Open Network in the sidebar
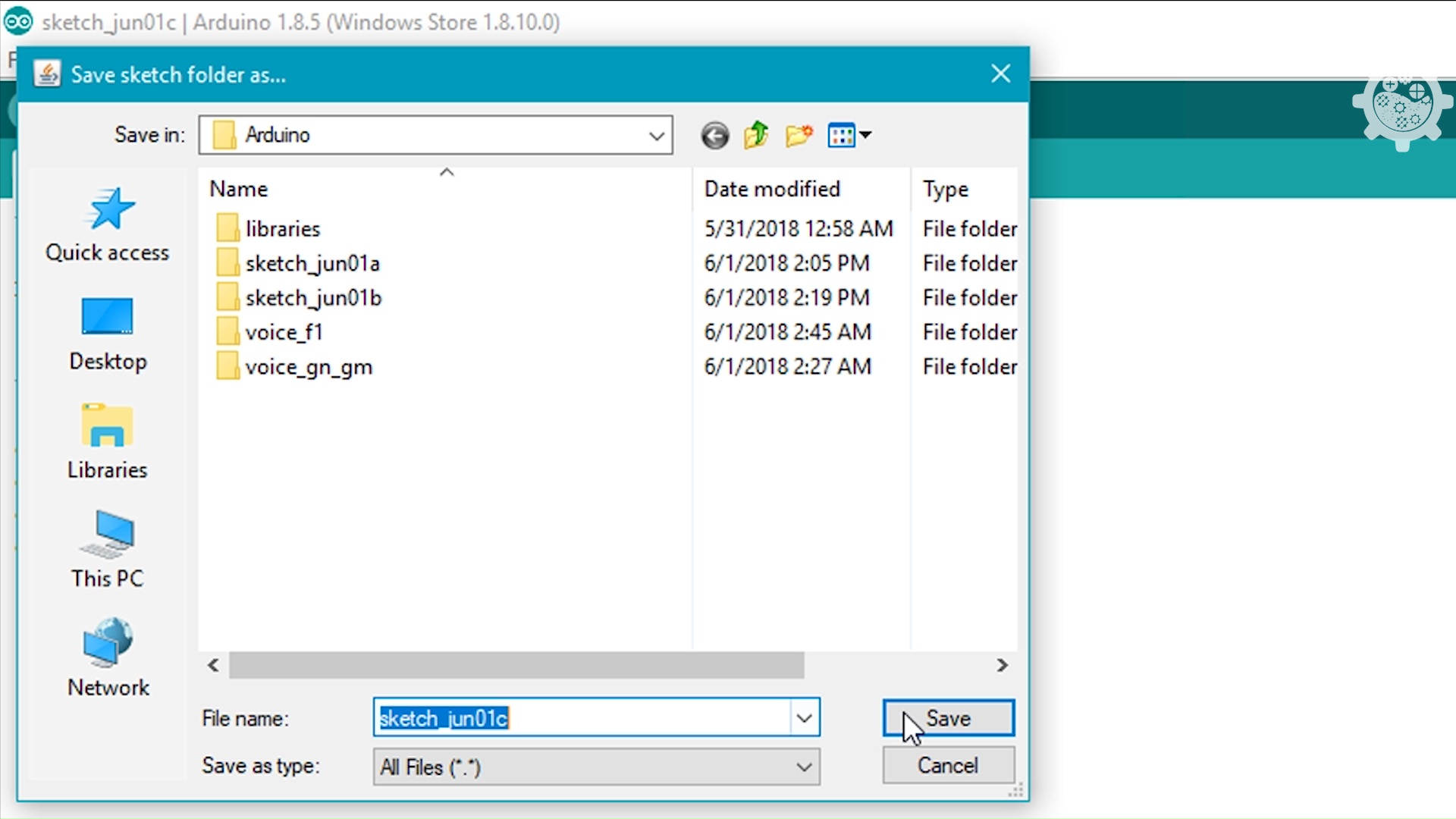Viewport: 1456px width, 819px height. click(x=108, y=658)
